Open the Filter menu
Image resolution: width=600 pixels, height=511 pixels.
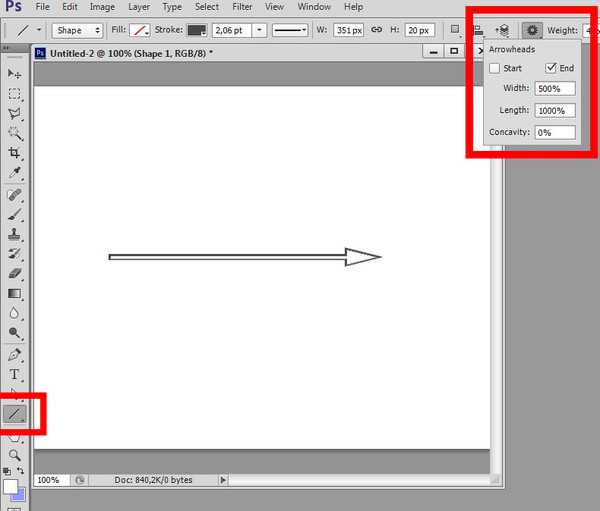click(x=242, y=7)
